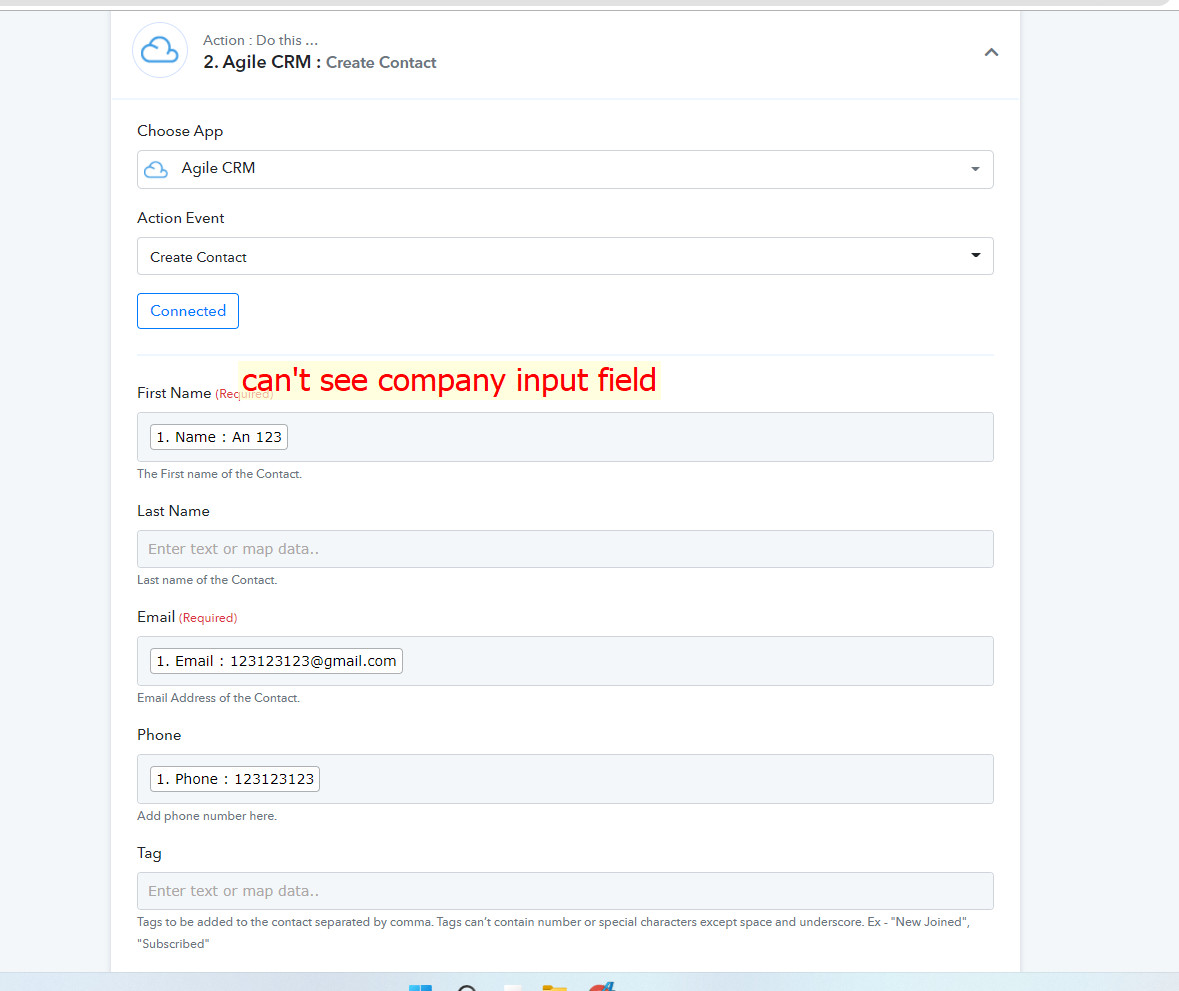
Task: Click the 'Choose App' label
Action: coord(180,131)
